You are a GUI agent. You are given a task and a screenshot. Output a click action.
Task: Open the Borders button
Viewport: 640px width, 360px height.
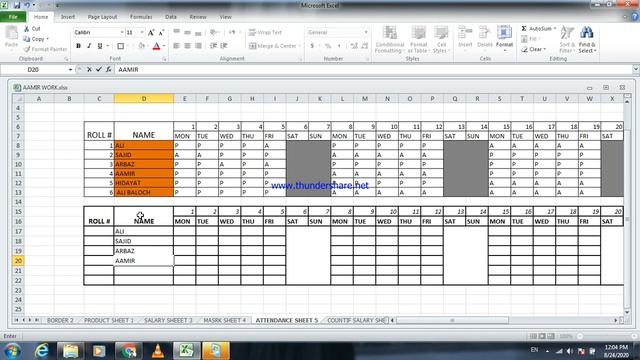click(120, 46)
